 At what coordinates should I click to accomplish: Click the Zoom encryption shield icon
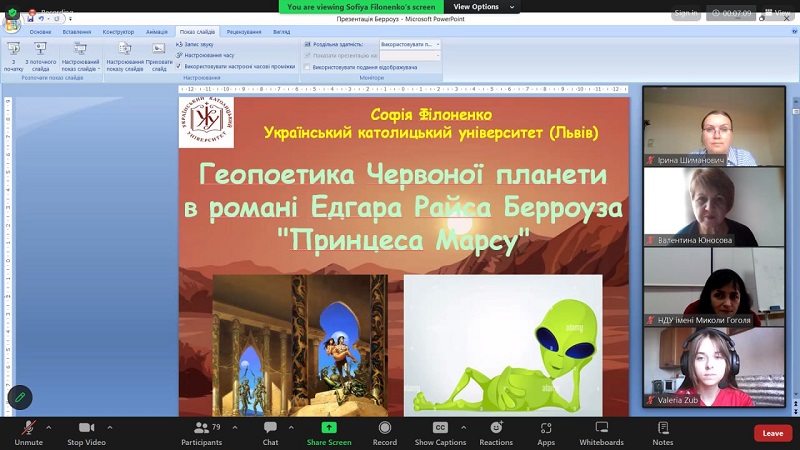12,12
